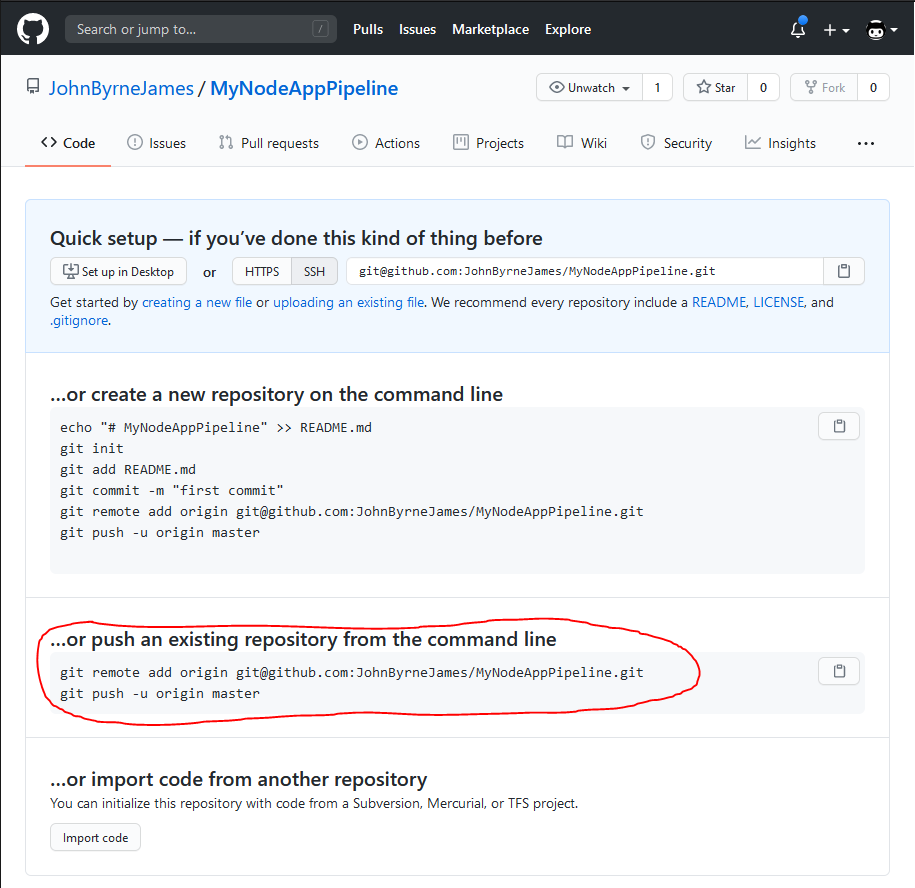
Task: Open the Wiki tab
Action: point(582,143)
